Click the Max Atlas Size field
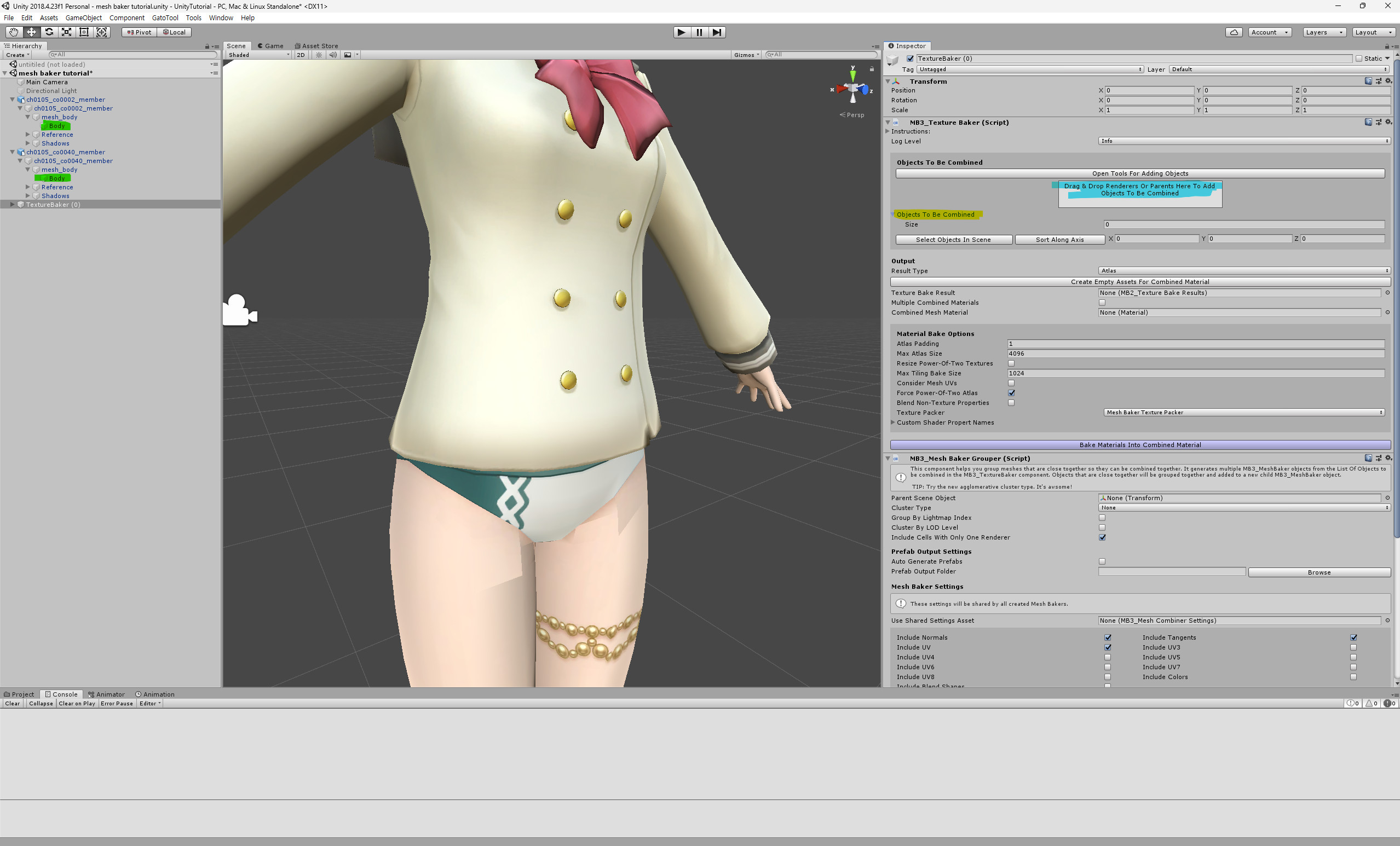This screenshot has height=846, width=1400. point(1195,354)
